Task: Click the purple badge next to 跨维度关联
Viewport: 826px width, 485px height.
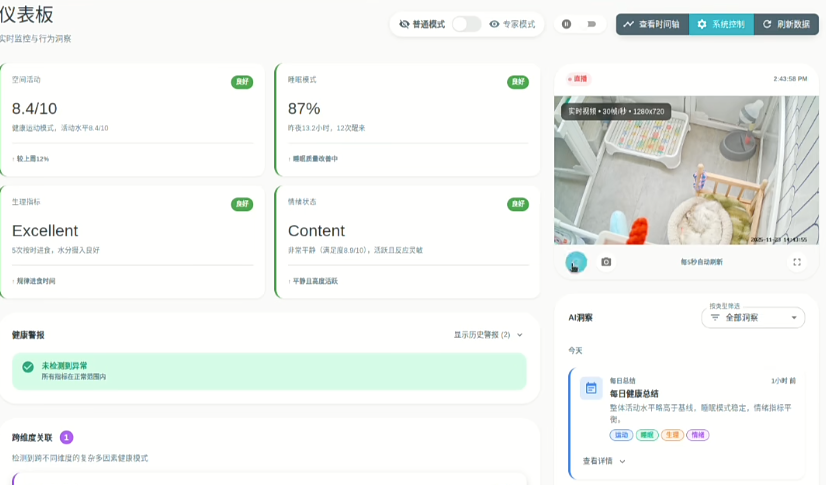Action: coord(66,437)
